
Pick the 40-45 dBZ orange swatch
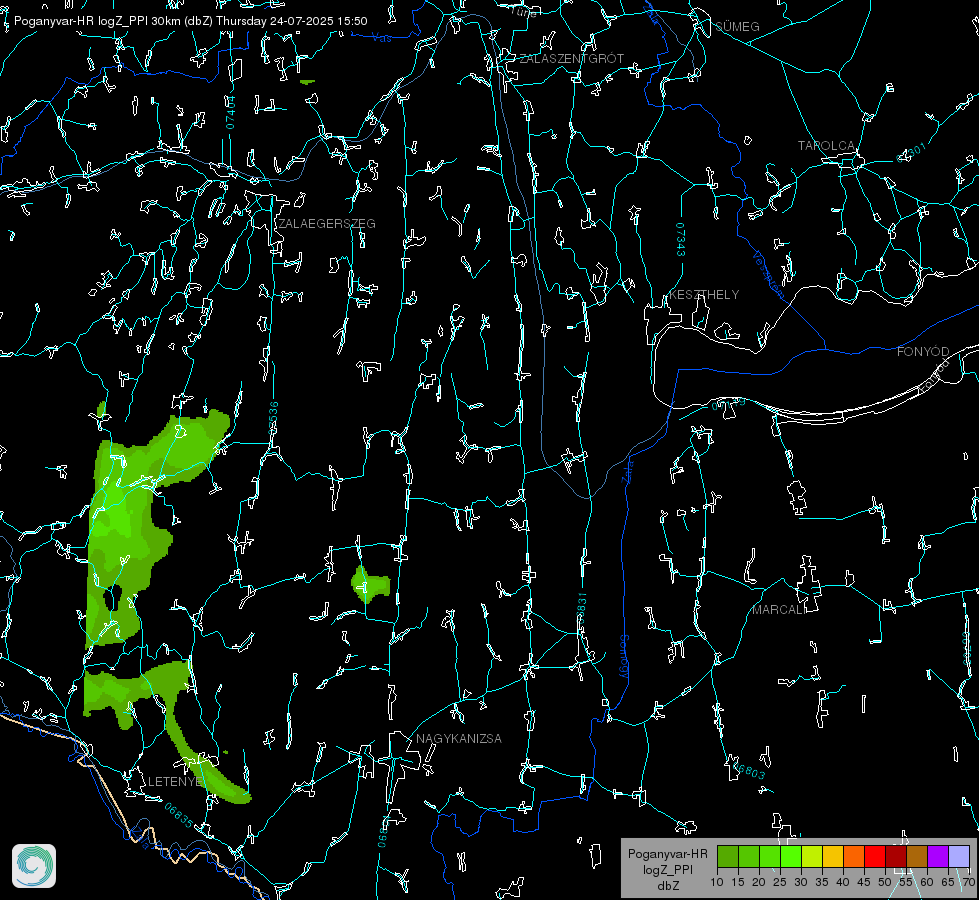pos(854,856)
